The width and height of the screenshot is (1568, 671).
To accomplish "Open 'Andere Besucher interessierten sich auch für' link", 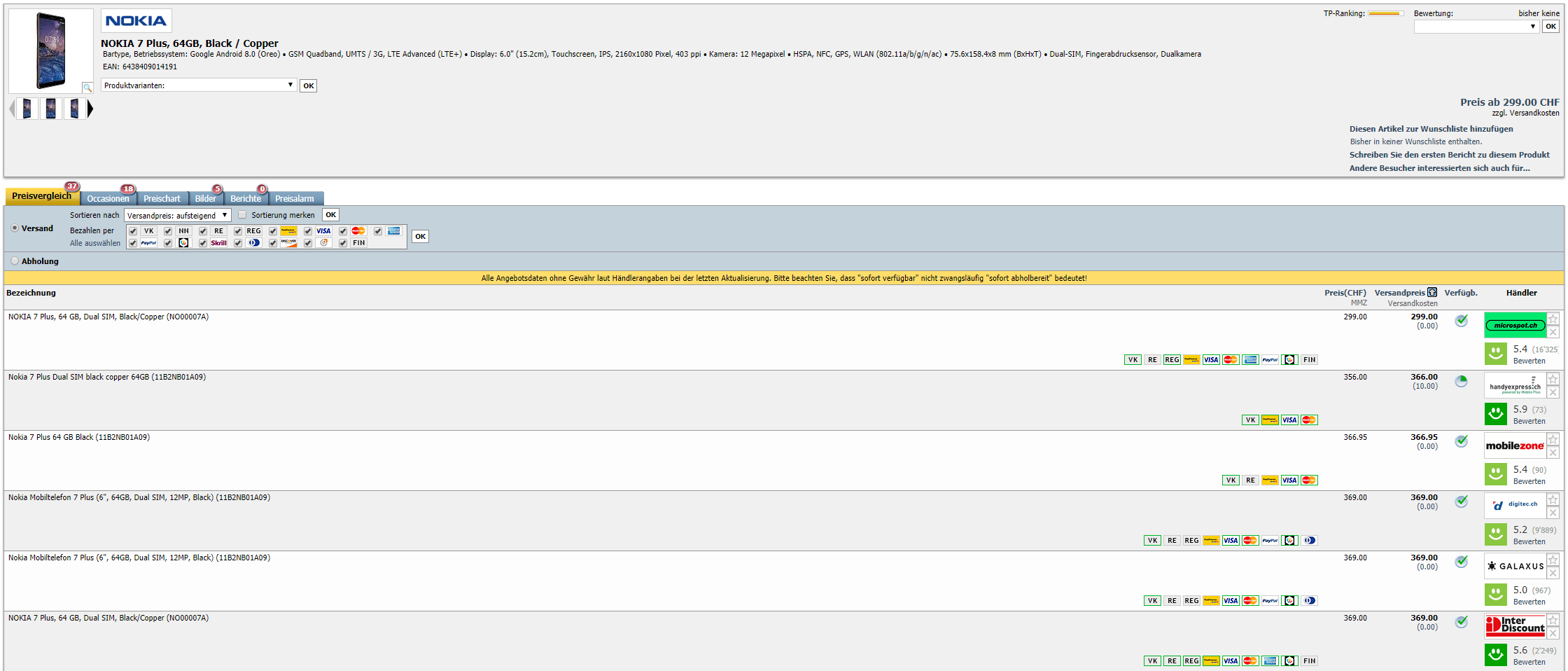I will pos(1440,168).
